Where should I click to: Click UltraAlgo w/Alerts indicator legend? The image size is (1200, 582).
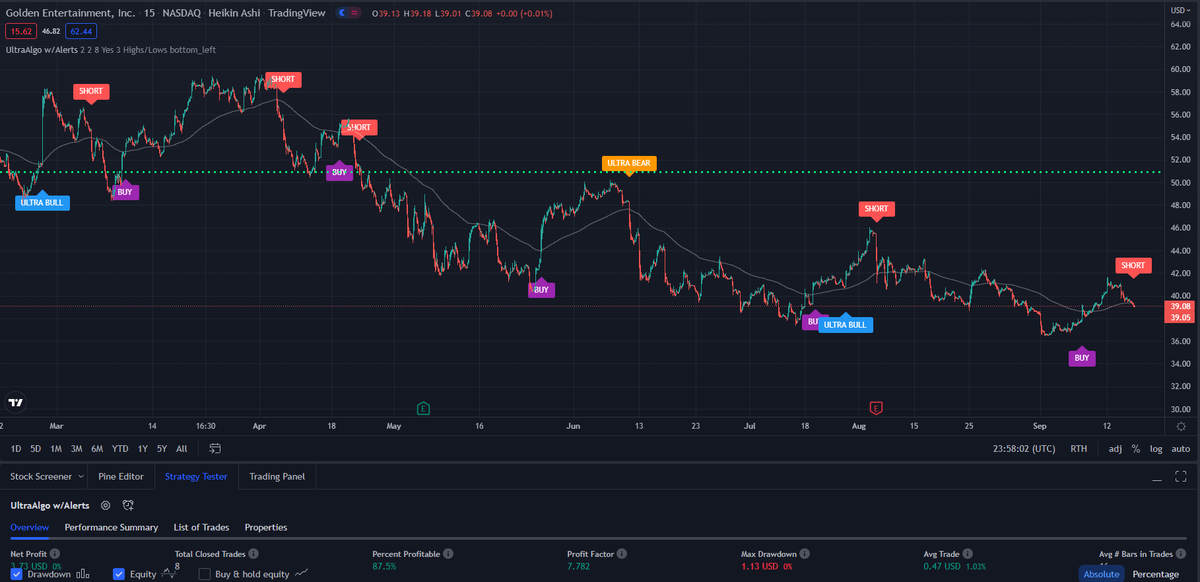coord(110,49)
